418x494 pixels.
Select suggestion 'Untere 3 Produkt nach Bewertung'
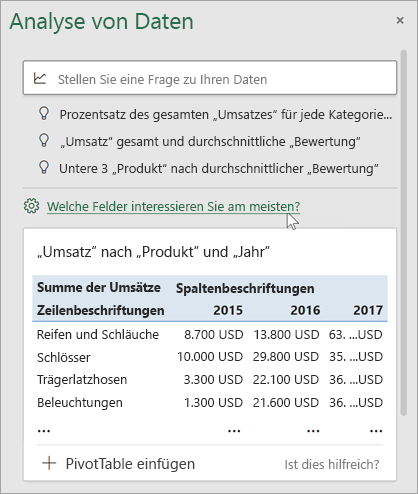(x=219, y=169)
